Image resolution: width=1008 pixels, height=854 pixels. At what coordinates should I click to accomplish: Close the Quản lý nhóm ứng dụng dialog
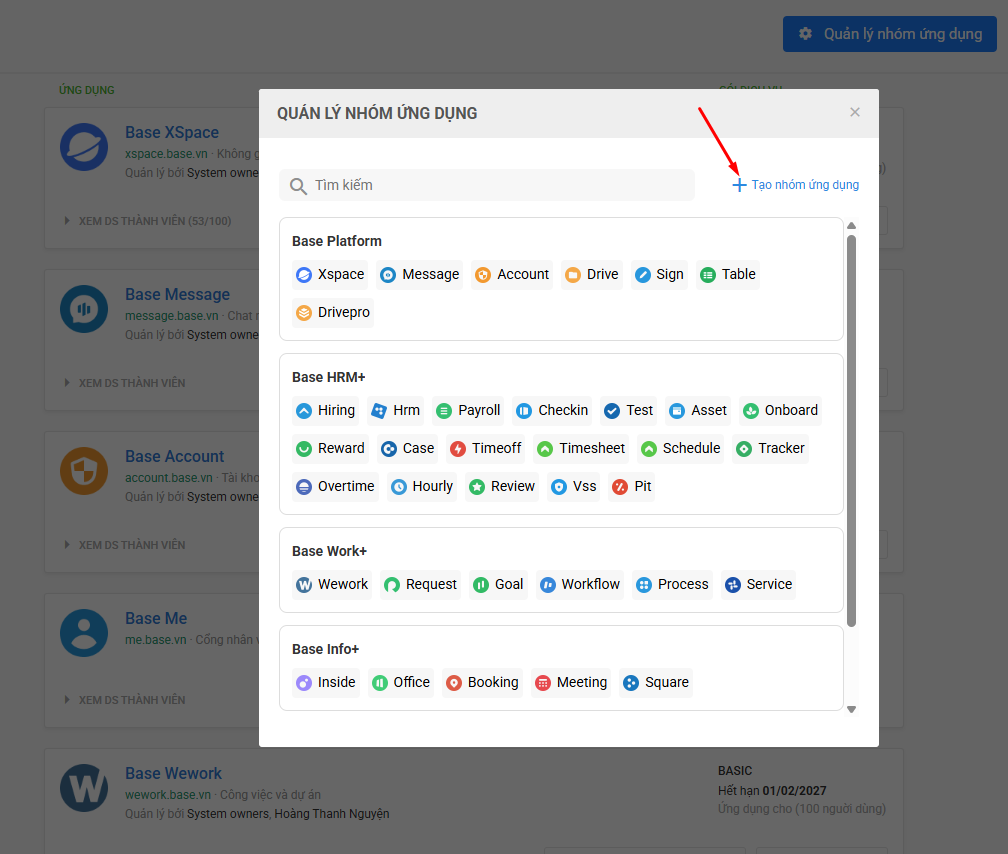click(854, 113)
